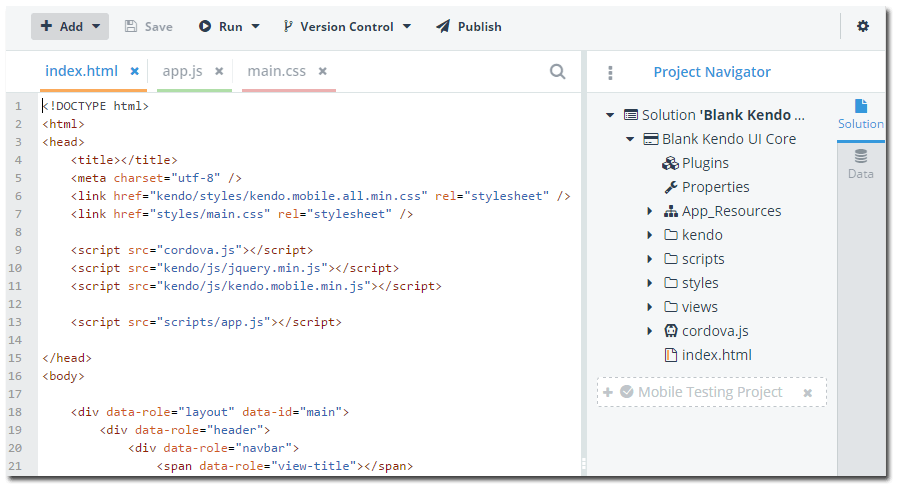909x499 pixels.
Task: Open settings via the gear icon
Action: click(x=863, y=26)
